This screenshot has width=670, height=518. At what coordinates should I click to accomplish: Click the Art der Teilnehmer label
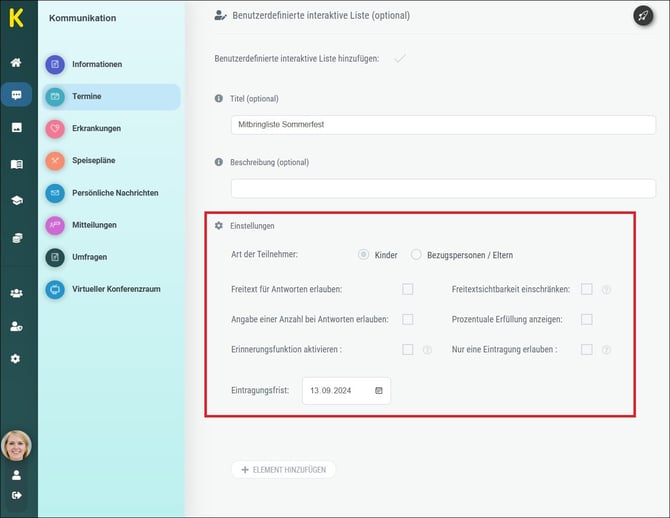(264, 254)
